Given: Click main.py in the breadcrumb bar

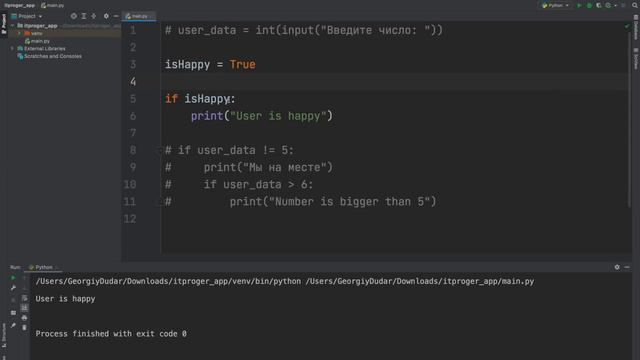Looking at the screenshot, I should (53, 5).
